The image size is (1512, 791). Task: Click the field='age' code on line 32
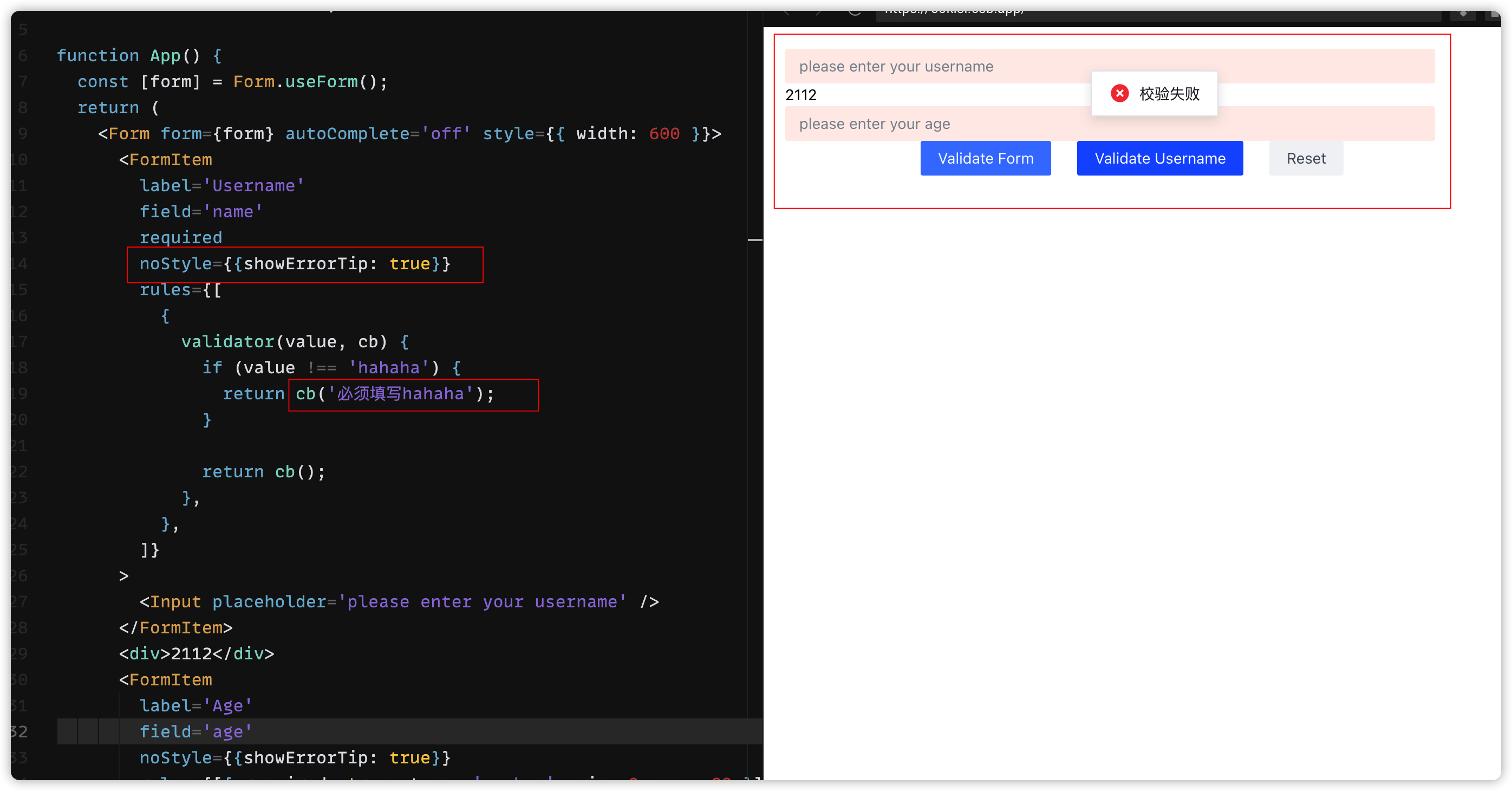[x=195, y=731]
